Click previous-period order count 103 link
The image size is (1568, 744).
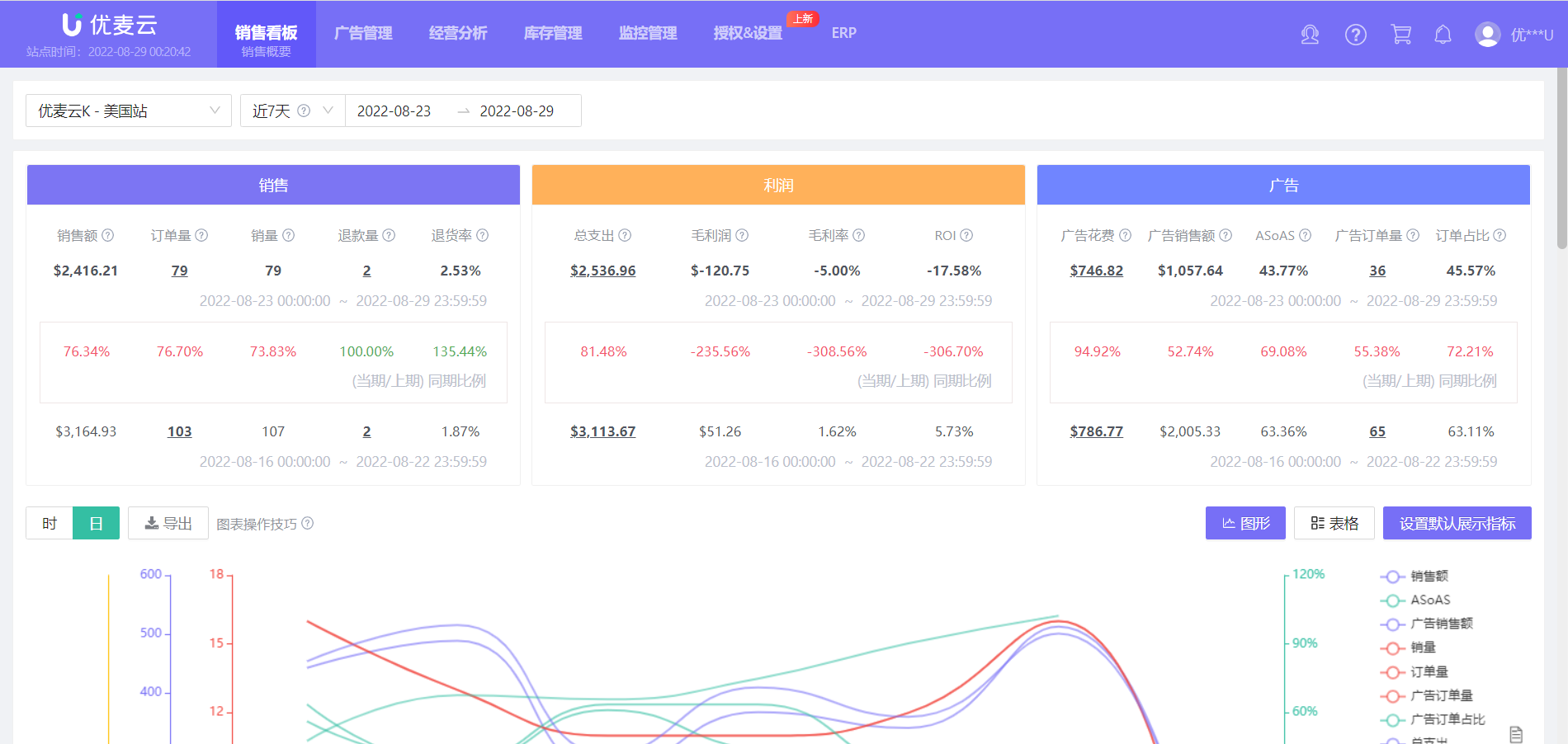[x=180, y=431]
